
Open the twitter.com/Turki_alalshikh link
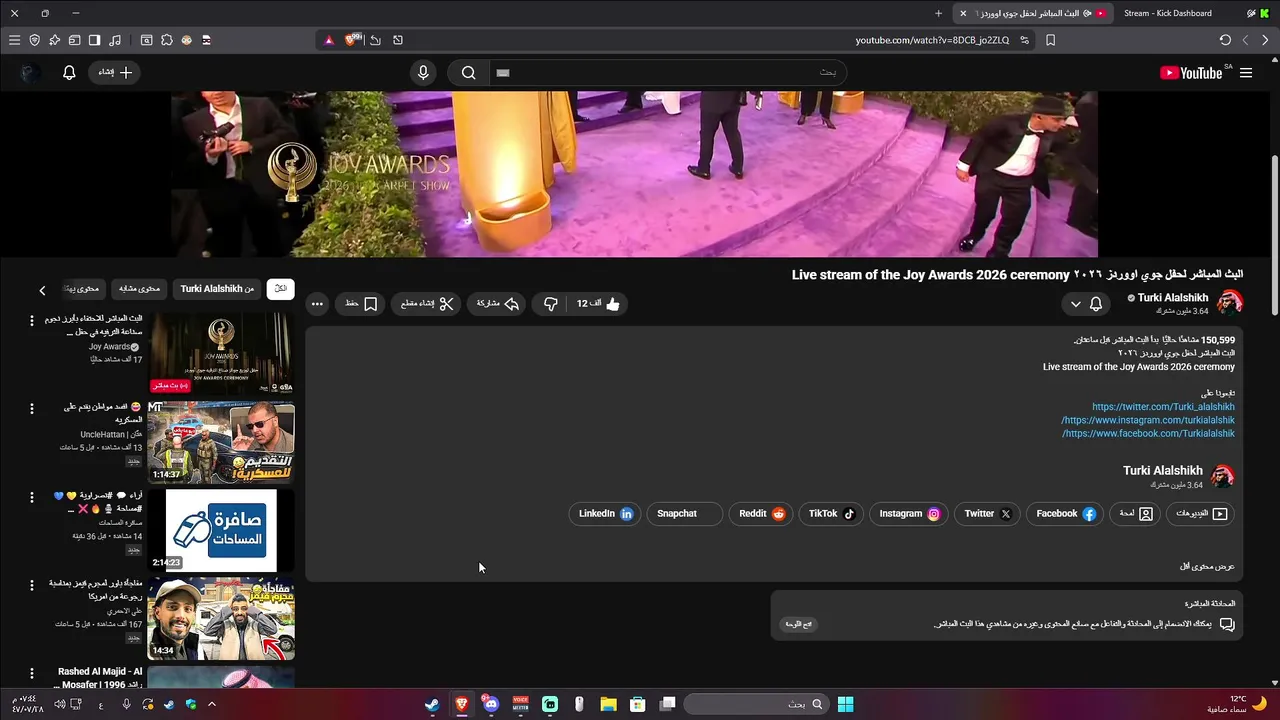click(1163, 407)
